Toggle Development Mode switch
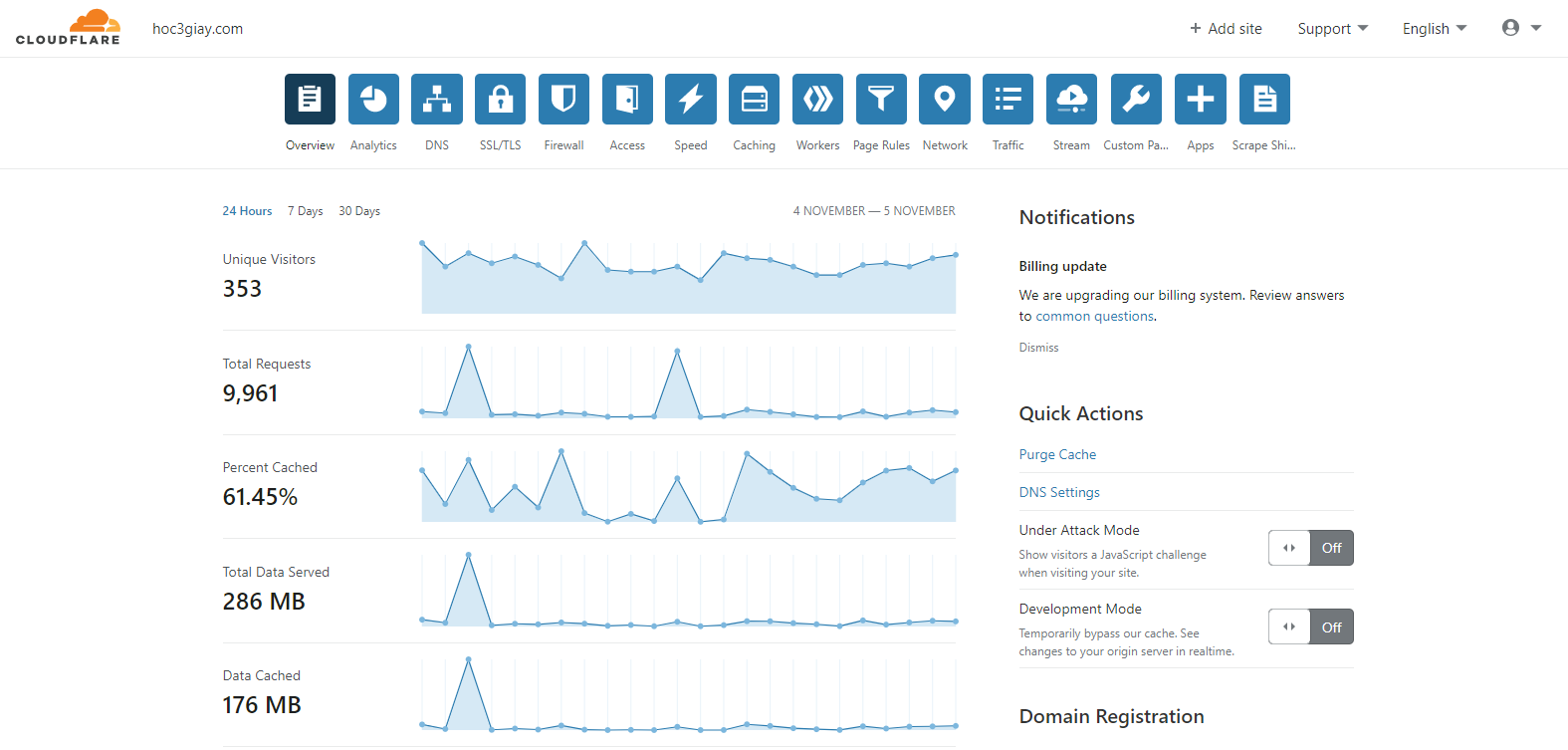Viewport: 1568px width, 750px height. click(x=1310, y=626)
